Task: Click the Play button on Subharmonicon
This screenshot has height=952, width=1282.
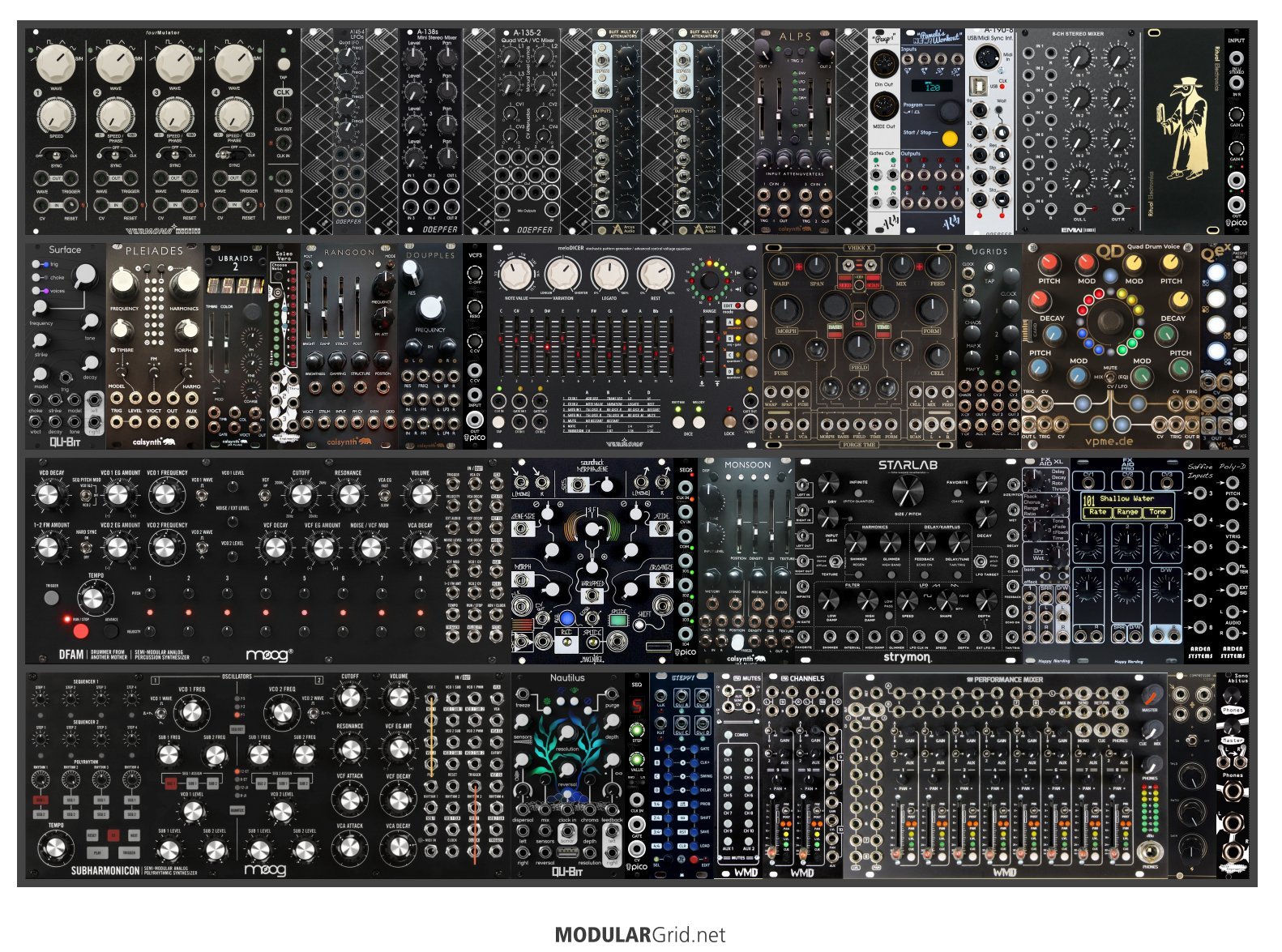Action: tap(97, 852)
